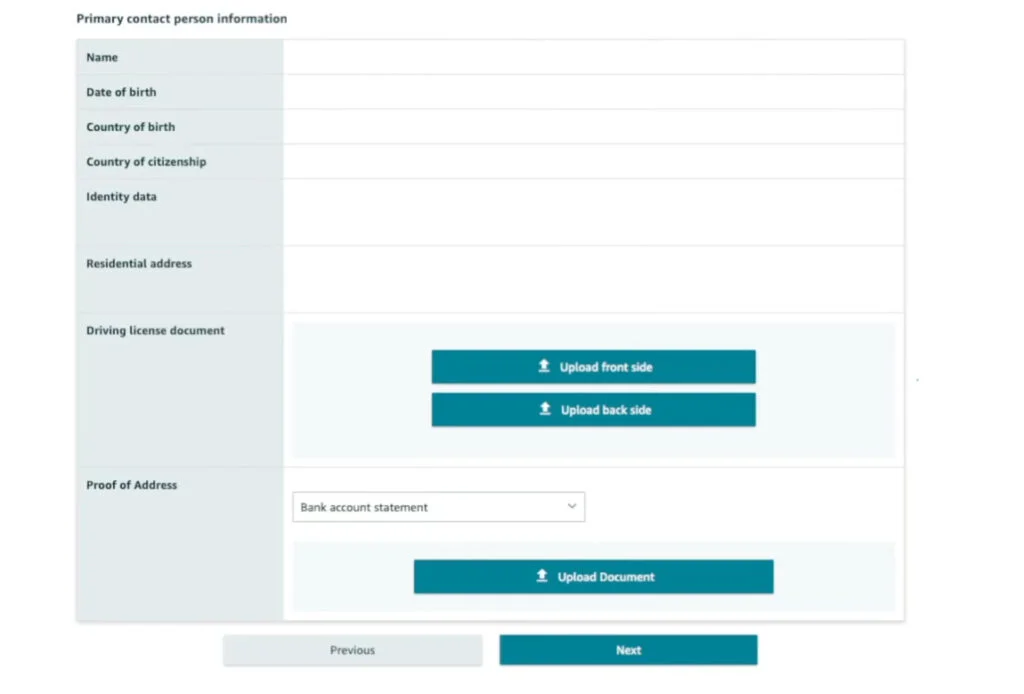The image size is (1024, 694).
Task: Click the Identity data value area
Action: point(593,212)
